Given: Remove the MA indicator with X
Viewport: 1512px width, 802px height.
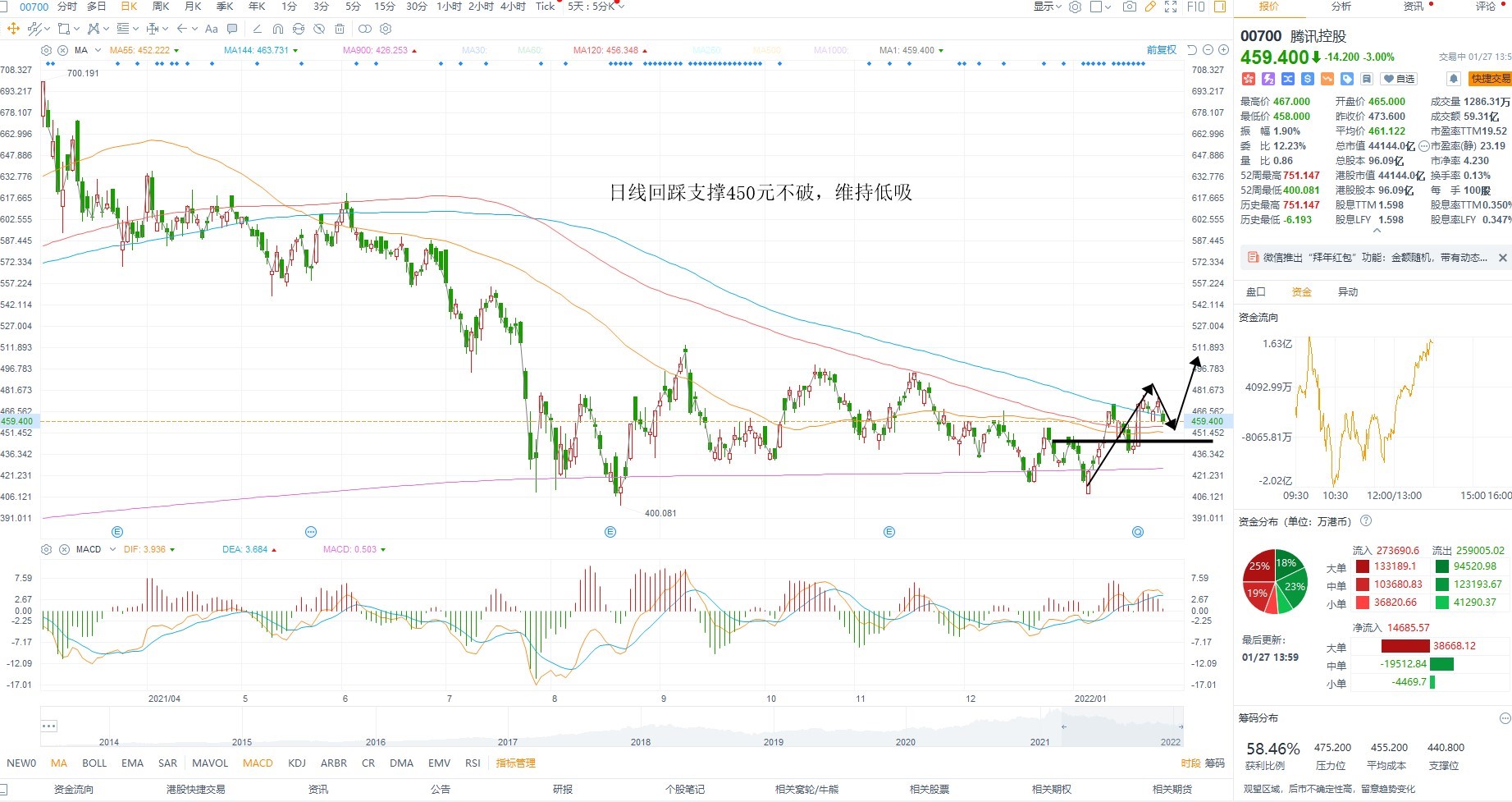Looking at the screenshot, I should 63,50.
